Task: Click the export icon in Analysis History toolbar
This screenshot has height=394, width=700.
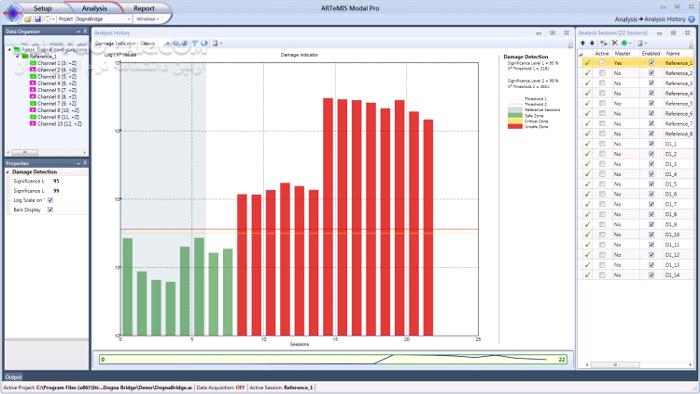Action: pyautogui.click(x=215, y=43)
